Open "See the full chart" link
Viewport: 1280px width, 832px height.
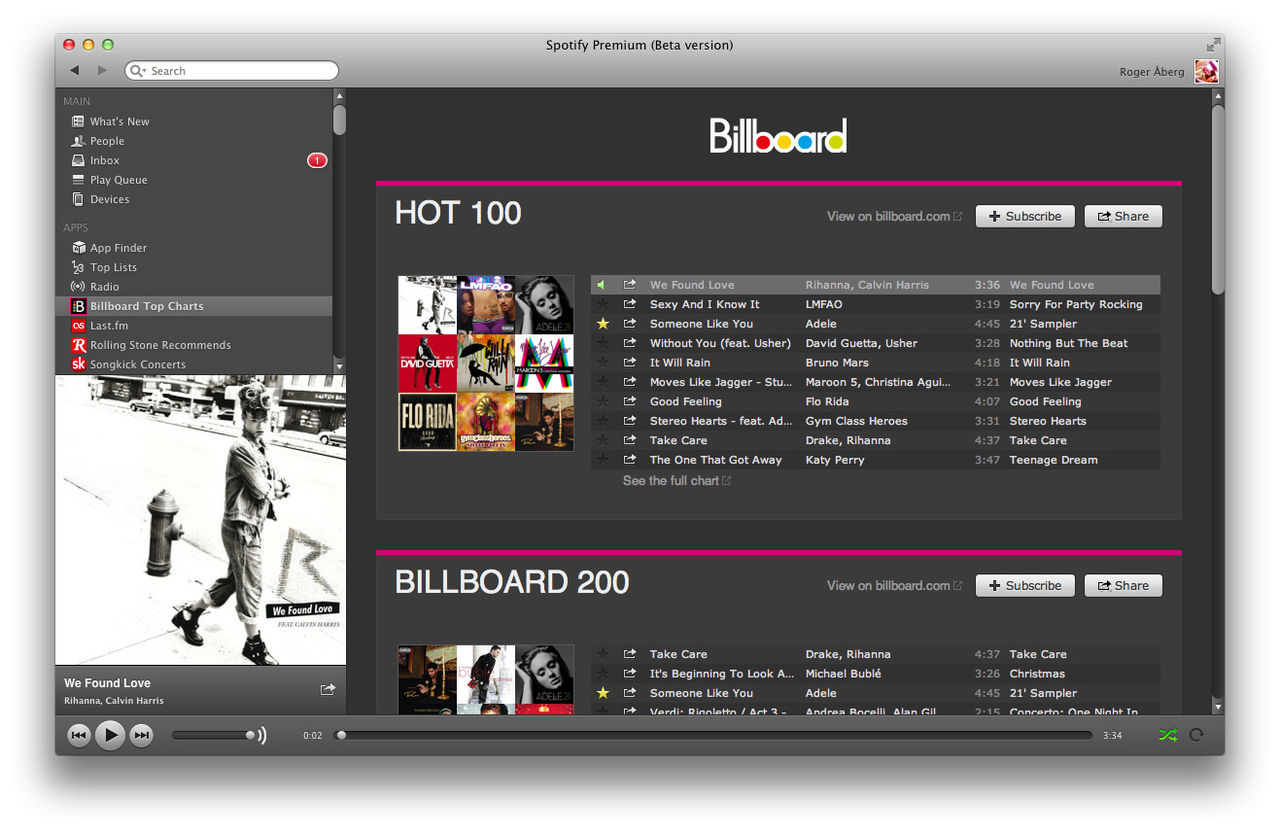(670, 480)
